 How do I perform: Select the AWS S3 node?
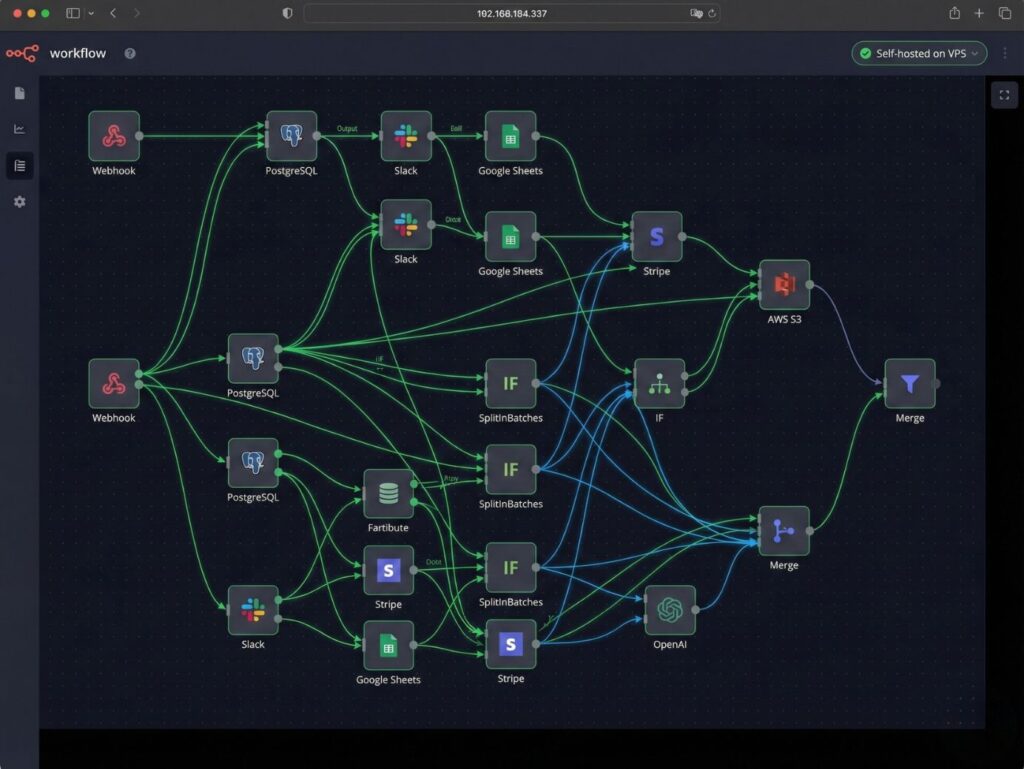tap(784, 285)
